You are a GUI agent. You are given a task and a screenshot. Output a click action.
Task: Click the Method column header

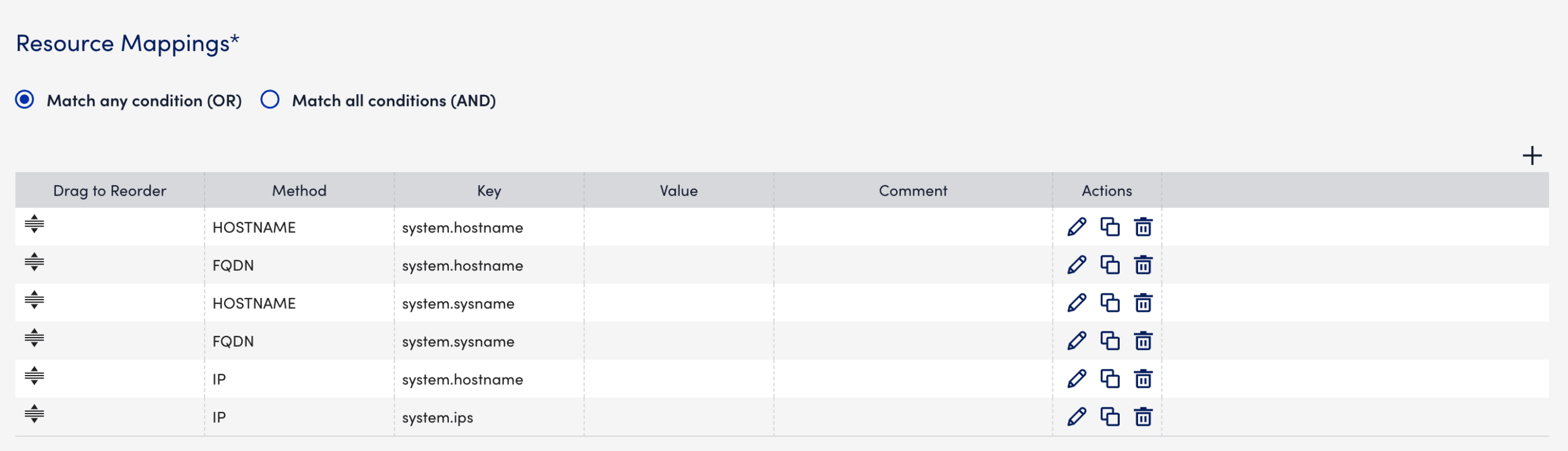(x=300, y=191)
